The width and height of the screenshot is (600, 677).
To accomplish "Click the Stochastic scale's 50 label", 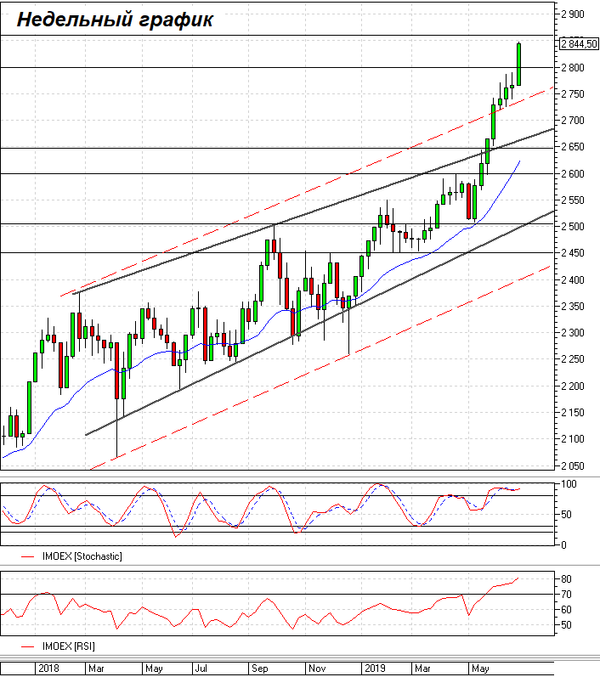I will pos(566,515).
